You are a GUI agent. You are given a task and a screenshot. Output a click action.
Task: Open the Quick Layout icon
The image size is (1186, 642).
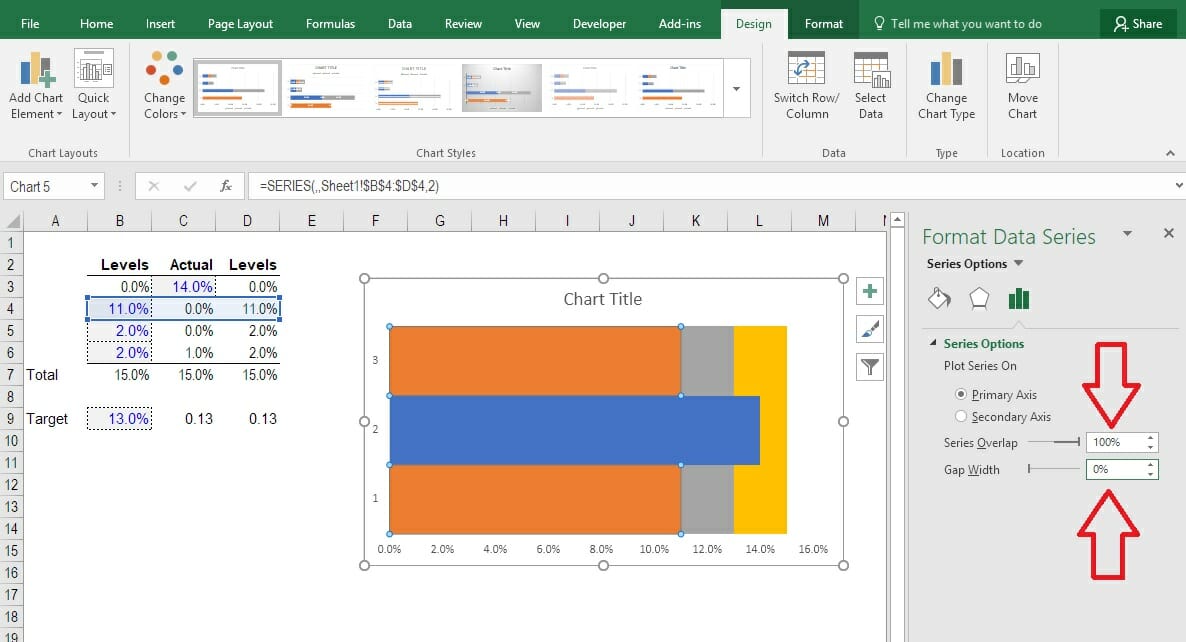point(94,69)
